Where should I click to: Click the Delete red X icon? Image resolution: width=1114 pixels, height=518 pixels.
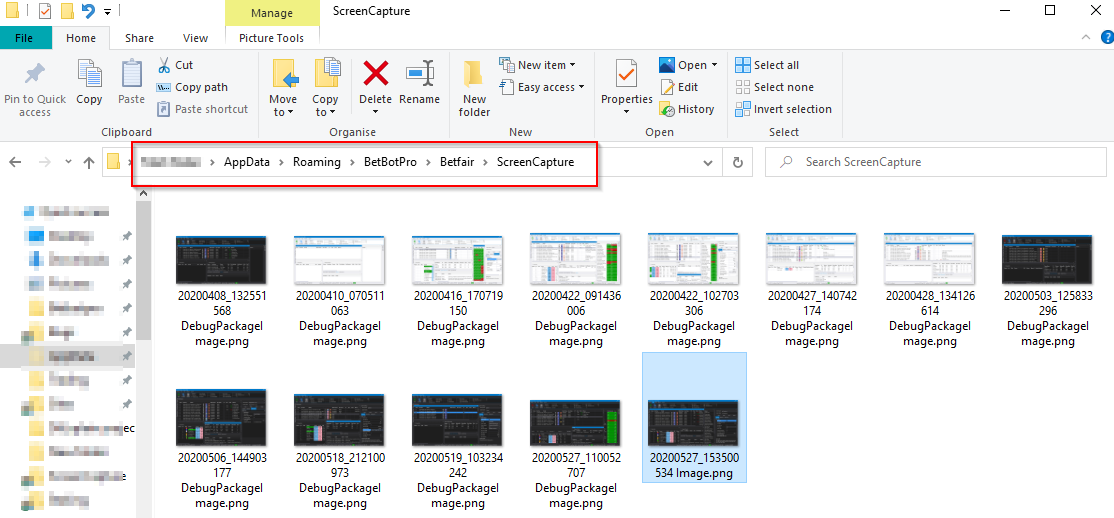[375, 75]
